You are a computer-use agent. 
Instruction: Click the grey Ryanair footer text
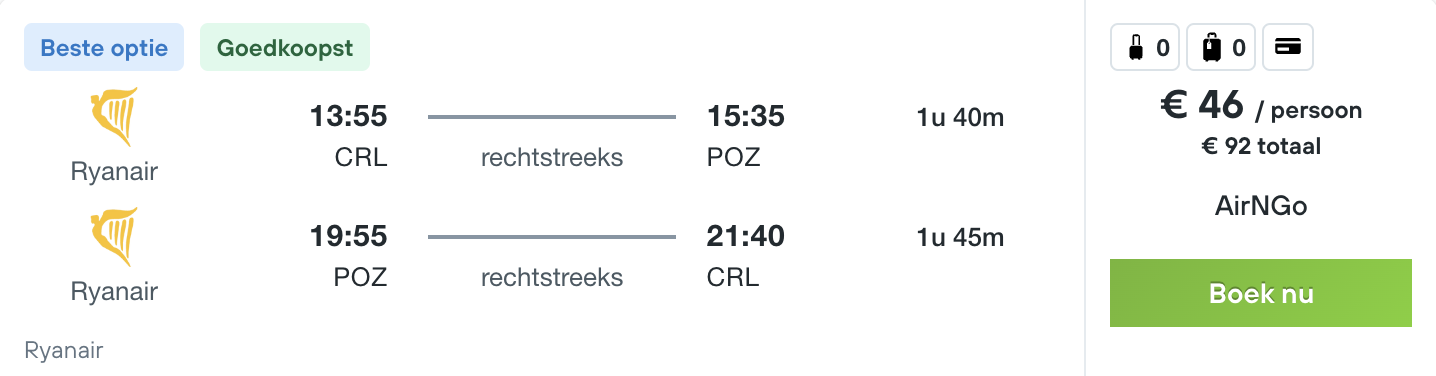64,351
